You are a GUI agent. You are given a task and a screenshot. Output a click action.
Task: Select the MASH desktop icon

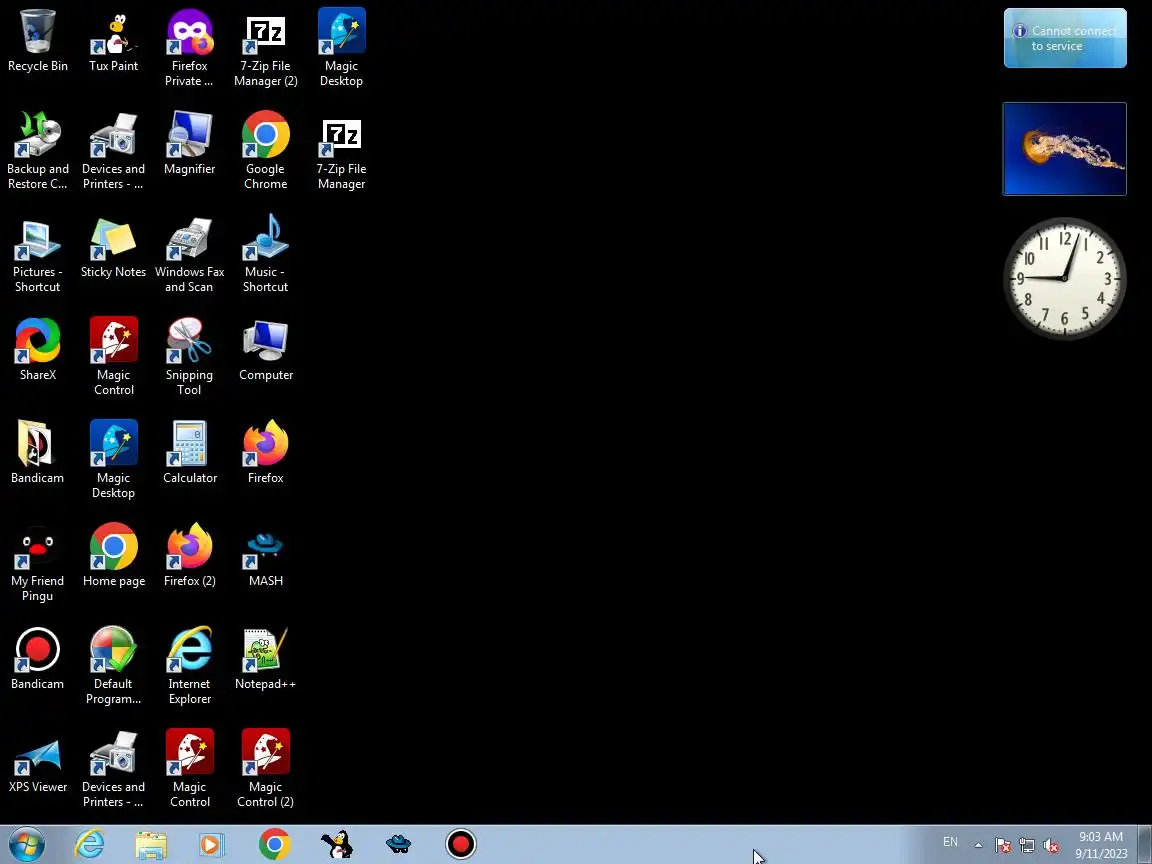pos(265,555)
